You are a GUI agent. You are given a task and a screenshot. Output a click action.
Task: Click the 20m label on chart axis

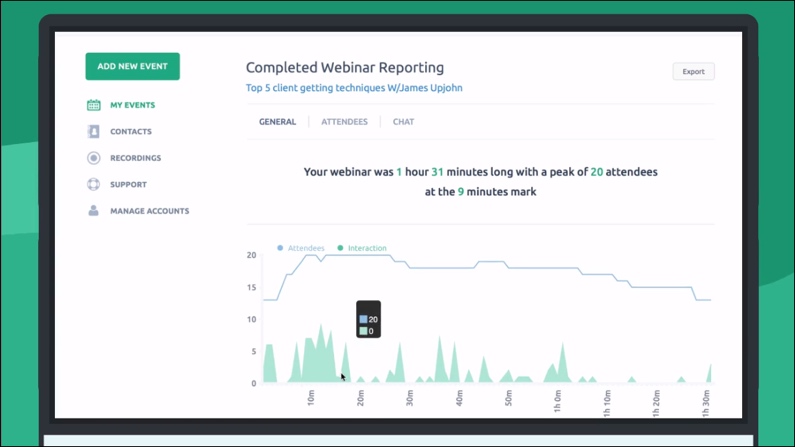click(360, 397)
